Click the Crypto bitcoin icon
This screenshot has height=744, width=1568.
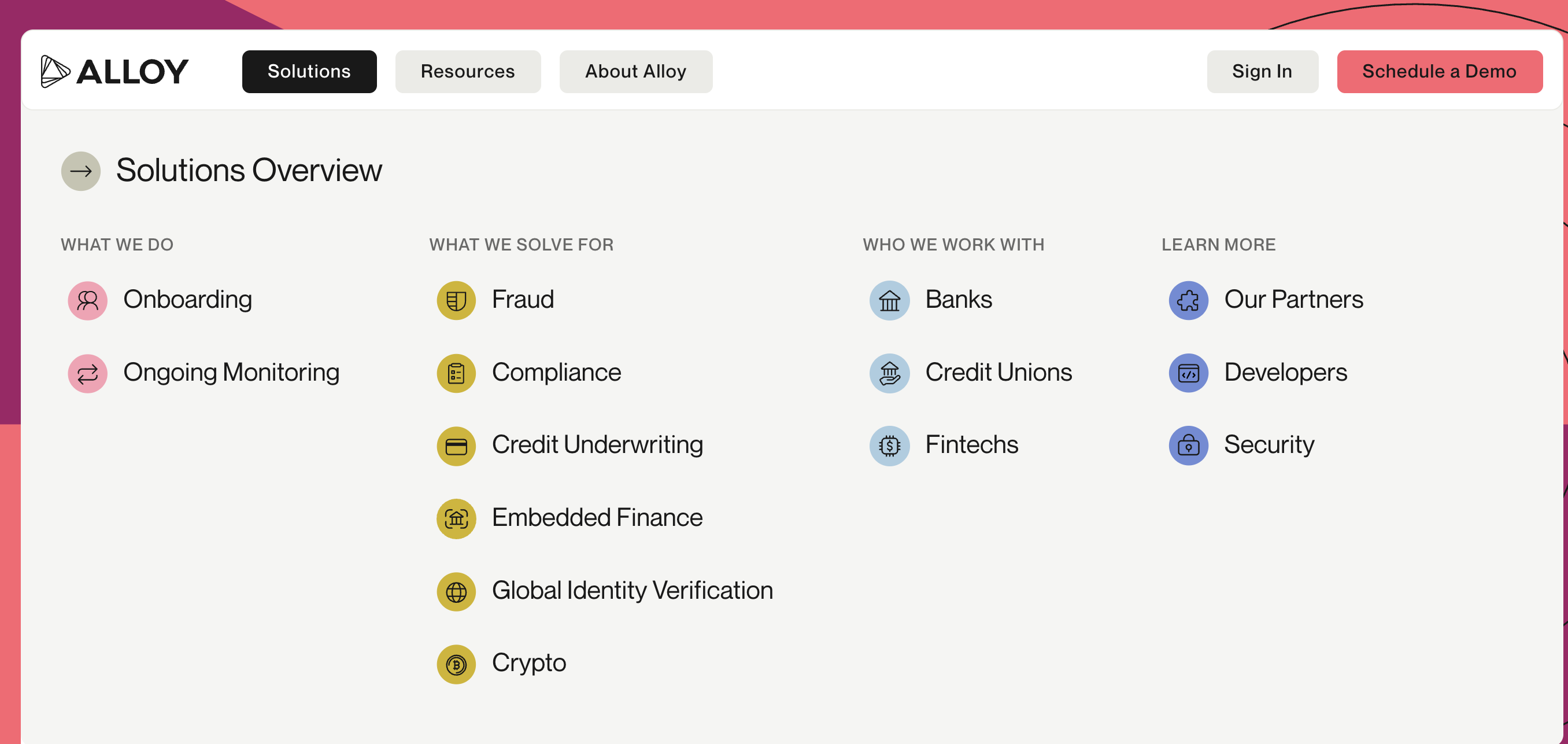coord(456,664)
